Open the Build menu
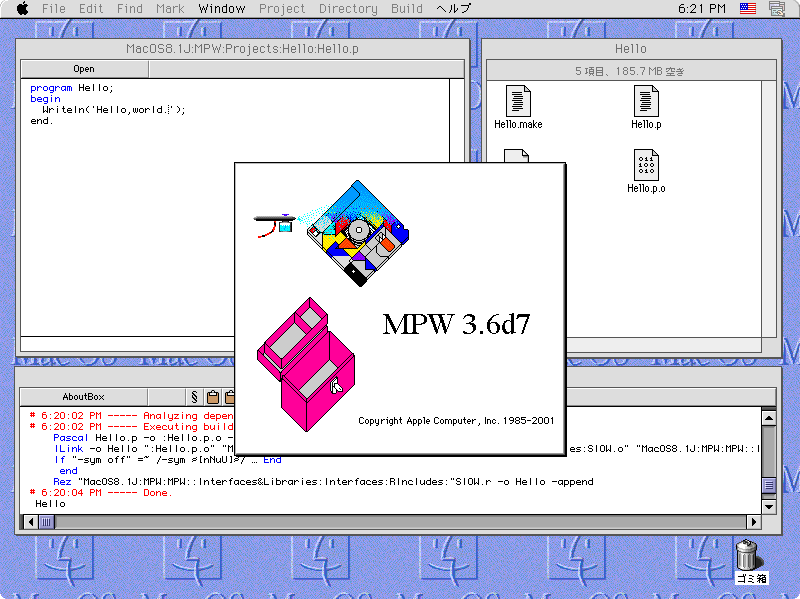The width and height of the screenshot is (800, 599). 407,9
